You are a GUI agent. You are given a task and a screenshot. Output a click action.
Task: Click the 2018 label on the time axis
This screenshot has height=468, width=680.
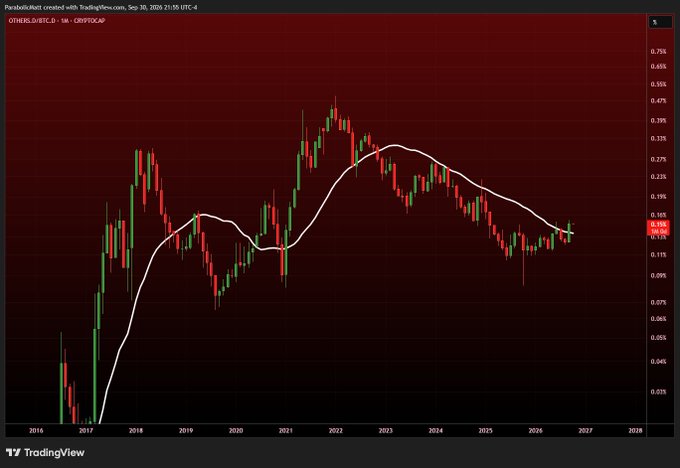[136, 431]
